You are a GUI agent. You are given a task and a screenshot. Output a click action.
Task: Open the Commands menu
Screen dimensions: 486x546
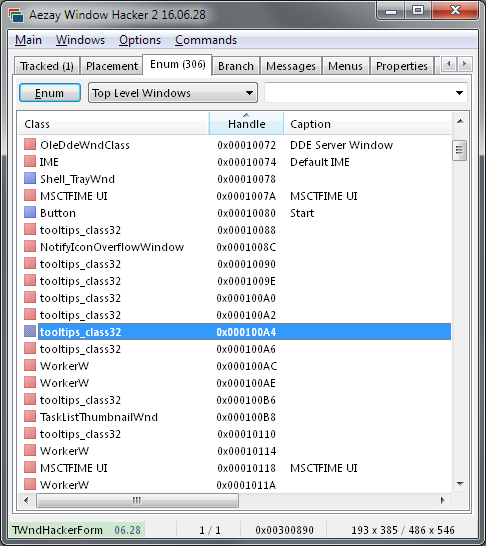point(206,40)
